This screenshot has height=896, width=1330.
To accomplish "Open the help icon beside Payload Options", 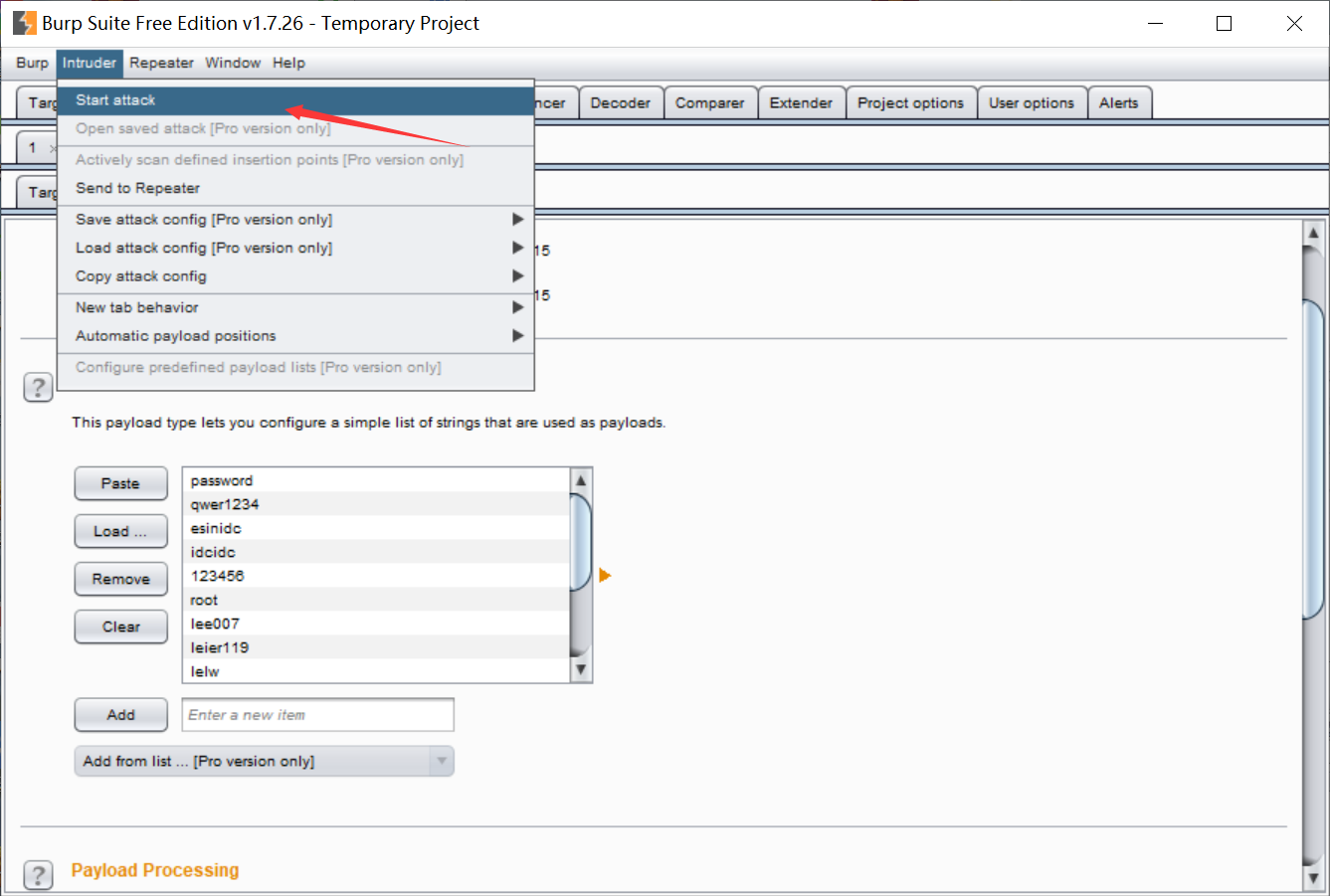I will tap(38, 387).
